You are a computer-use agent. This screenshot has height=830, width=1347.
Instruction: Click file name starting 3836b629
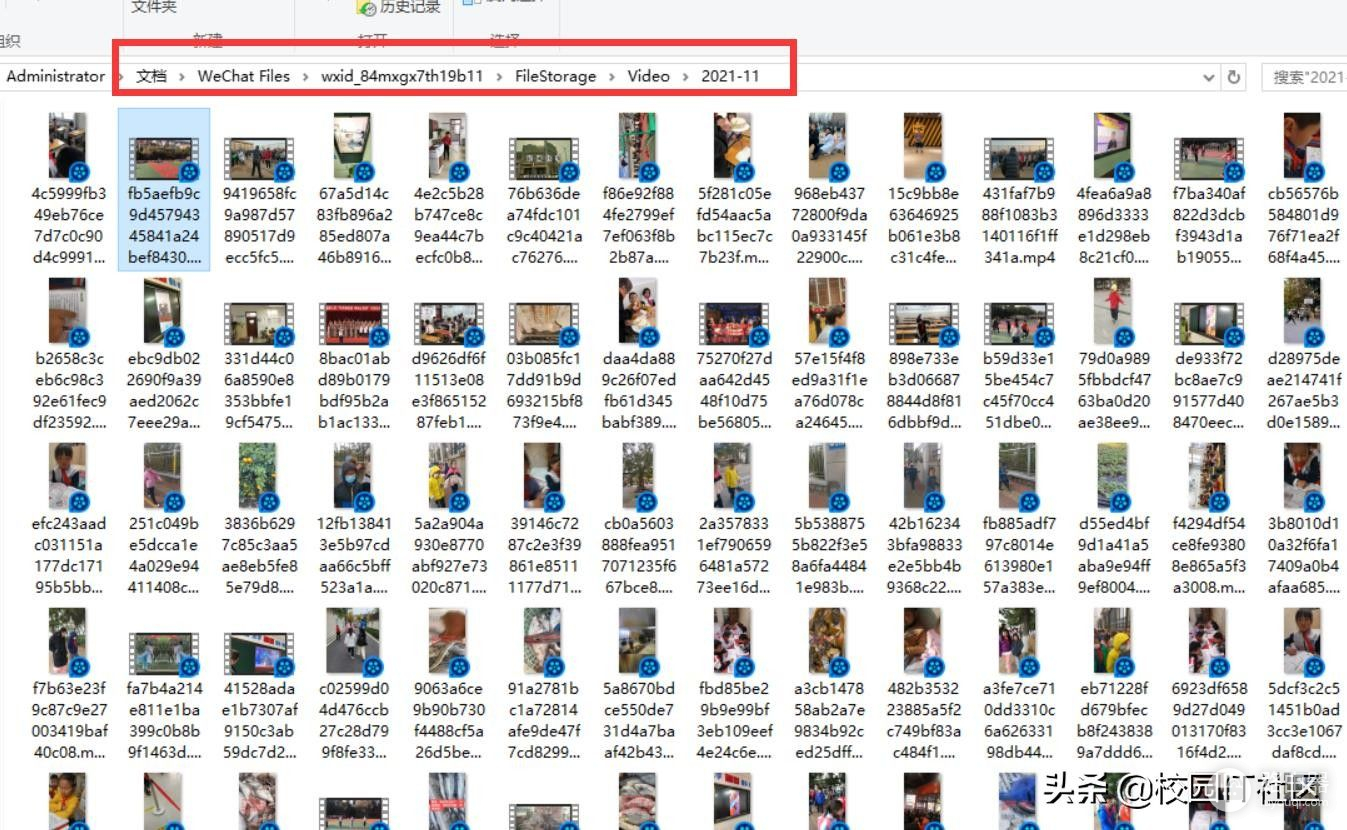point(259,555)
